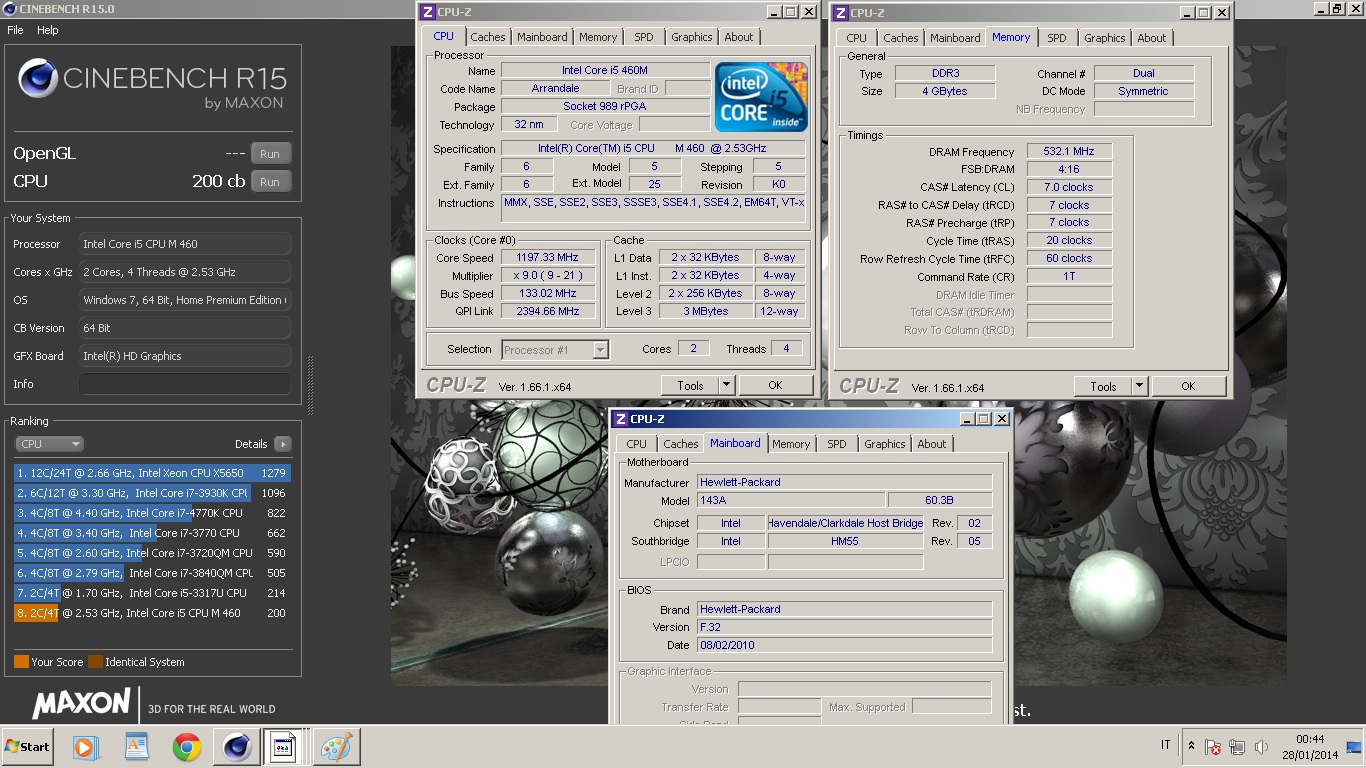Open the Cinebench Help menu
This screenshot has width=1366, height=768.
point(48,30)
